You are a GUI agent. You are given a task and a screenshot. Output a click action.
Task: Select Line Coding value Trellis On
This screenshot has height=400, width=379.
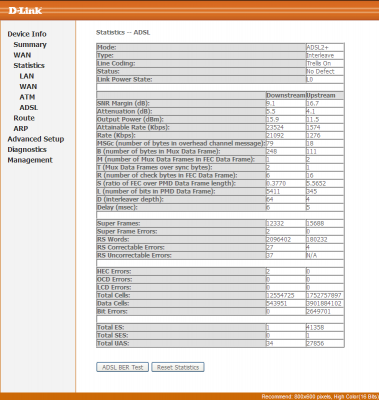coord(319,64)
